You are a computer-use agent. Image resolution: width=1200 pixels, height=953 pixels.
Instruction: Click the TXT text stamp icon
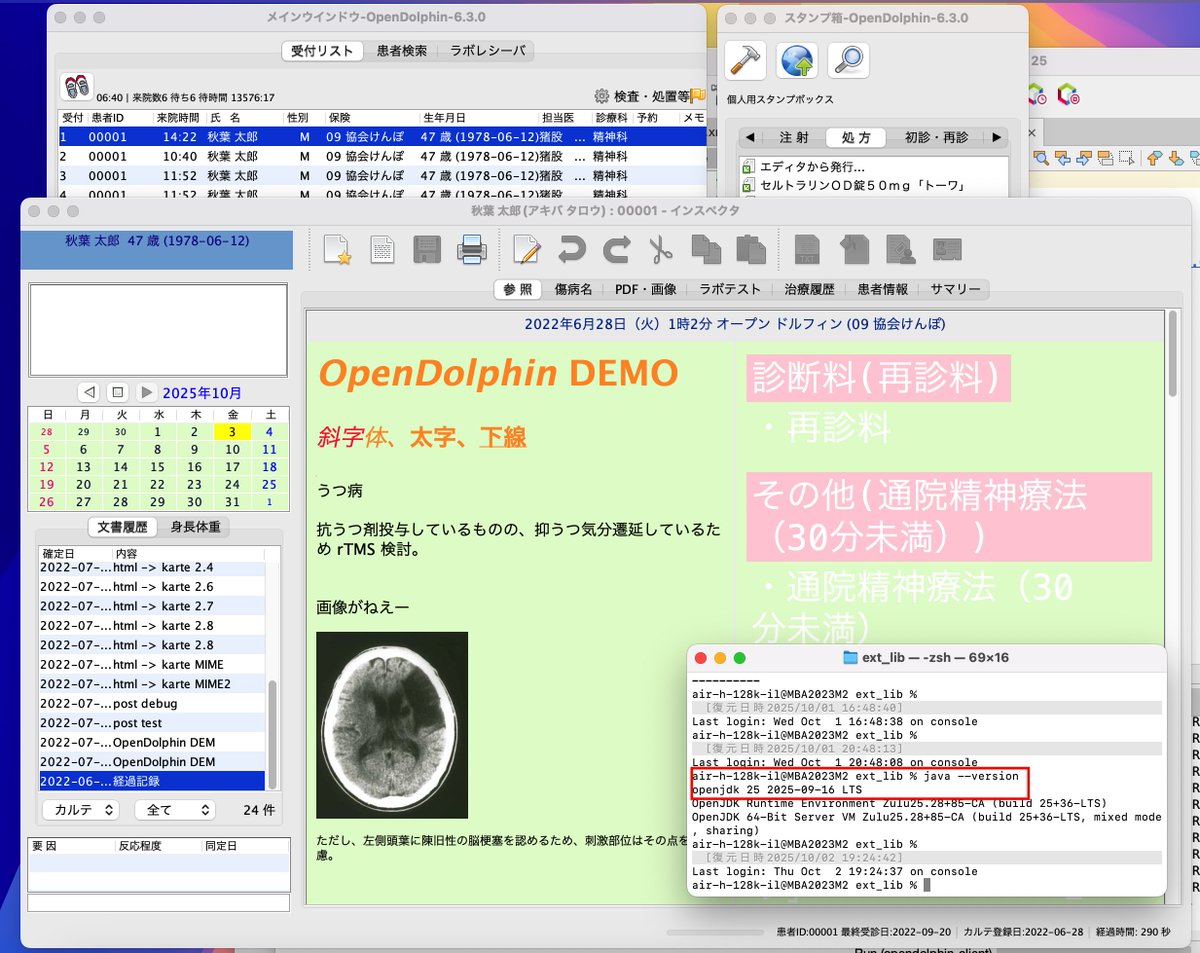pyautogui.click(x=807, y=248)
